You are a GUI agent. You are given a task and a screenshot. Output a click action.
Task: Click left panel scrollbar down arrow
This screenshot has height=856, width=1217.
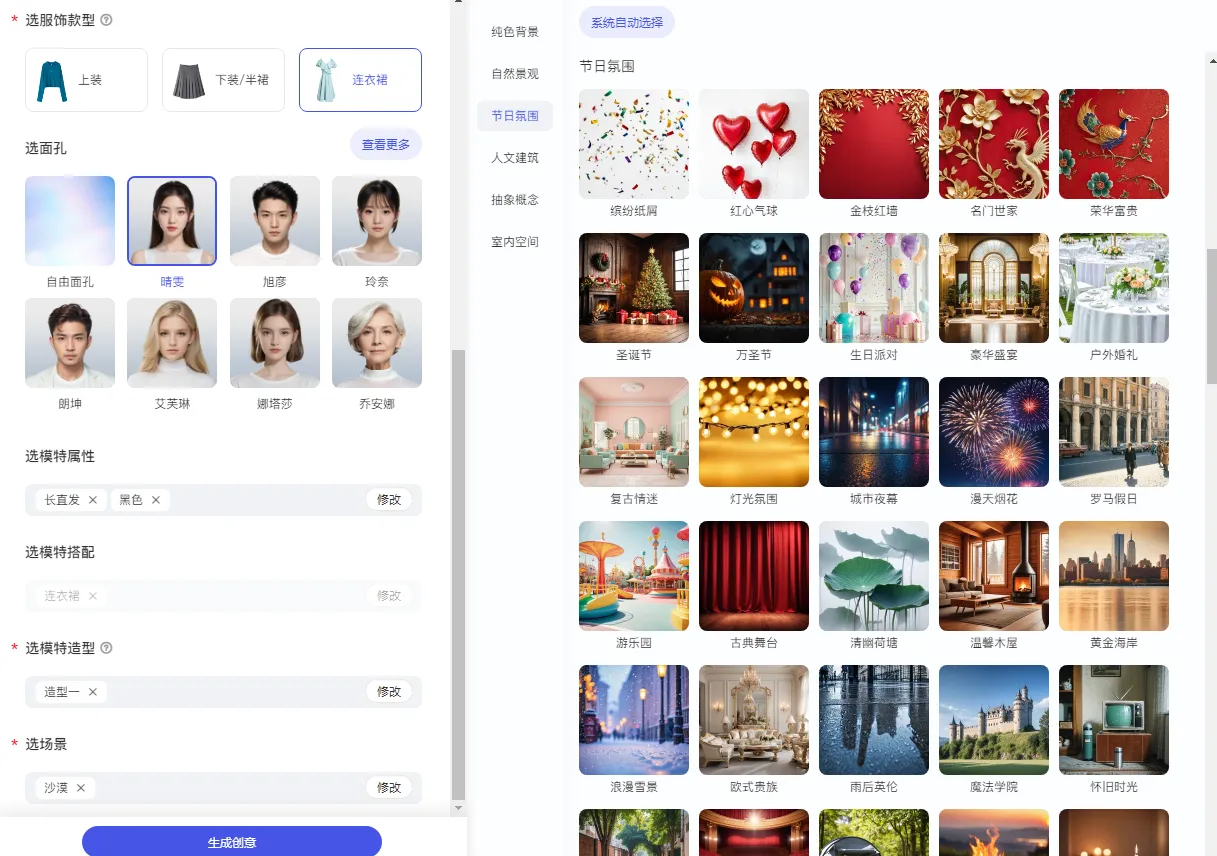point(459,808)
